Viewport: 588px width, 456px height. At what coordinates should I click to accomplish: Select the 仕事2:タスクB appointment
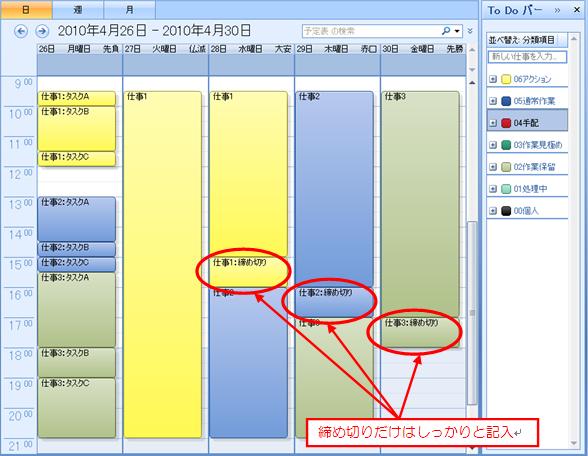click(76, 249)
